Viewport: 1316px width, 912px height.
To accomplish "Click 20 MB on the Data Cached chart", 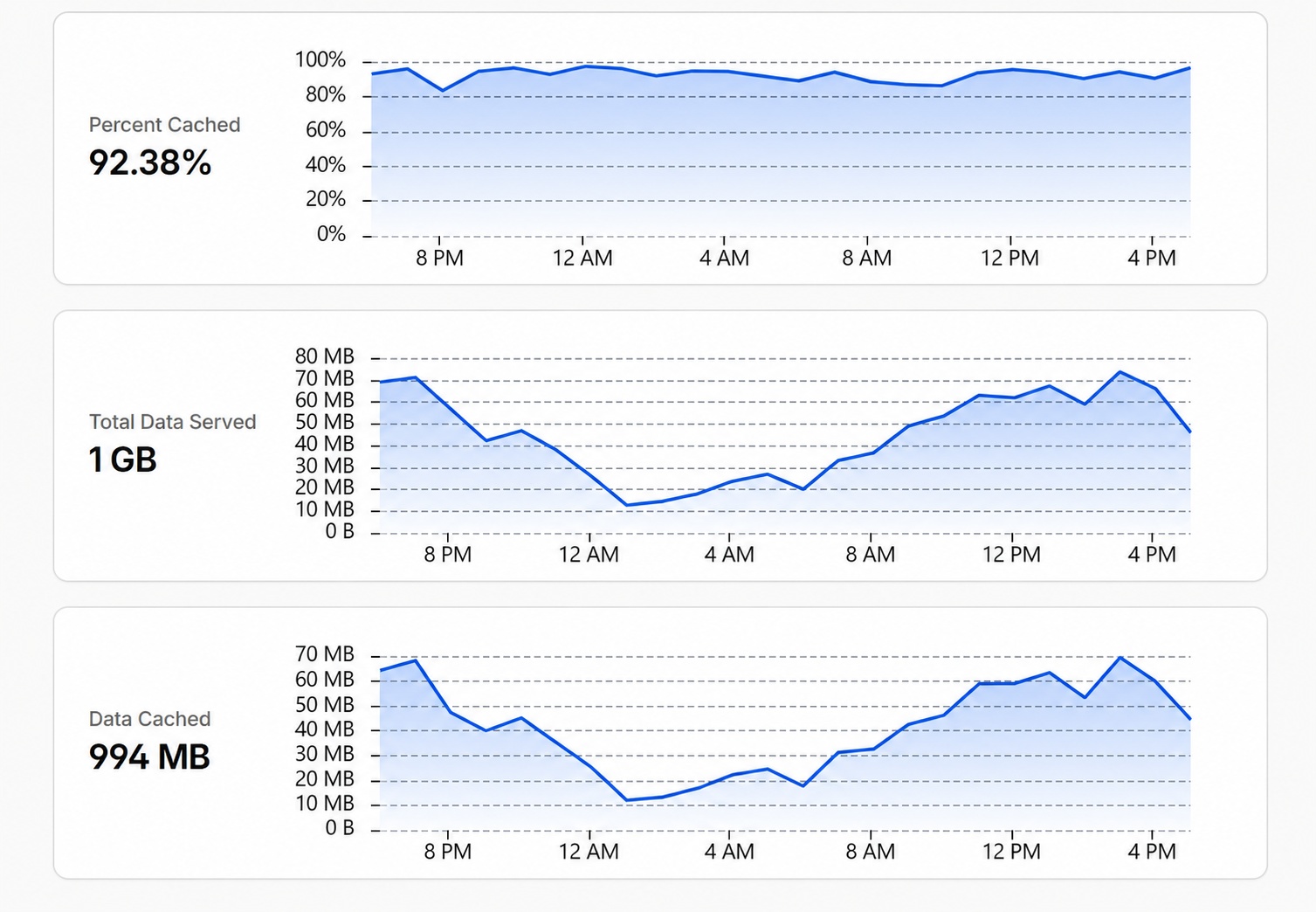I will pyautogui.click(x=325, y=779).
